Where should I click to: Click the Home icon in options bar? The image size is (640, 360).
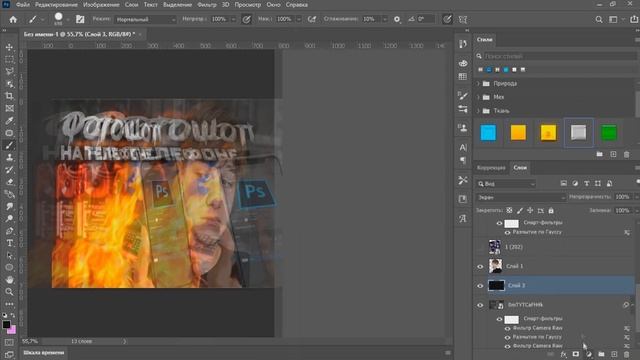(x=13, y=19)
